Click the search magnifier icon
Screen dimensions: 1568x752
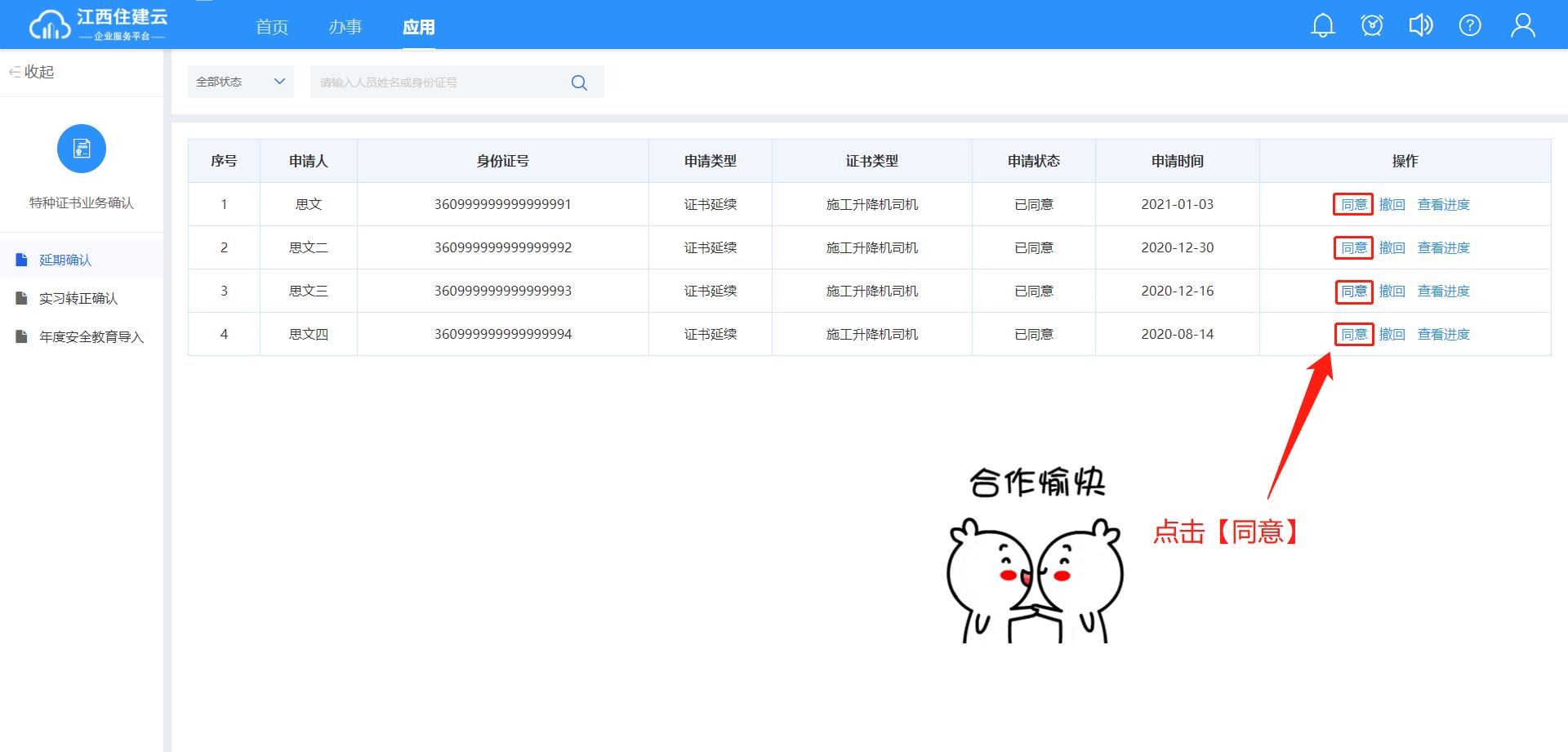point(579,82)
